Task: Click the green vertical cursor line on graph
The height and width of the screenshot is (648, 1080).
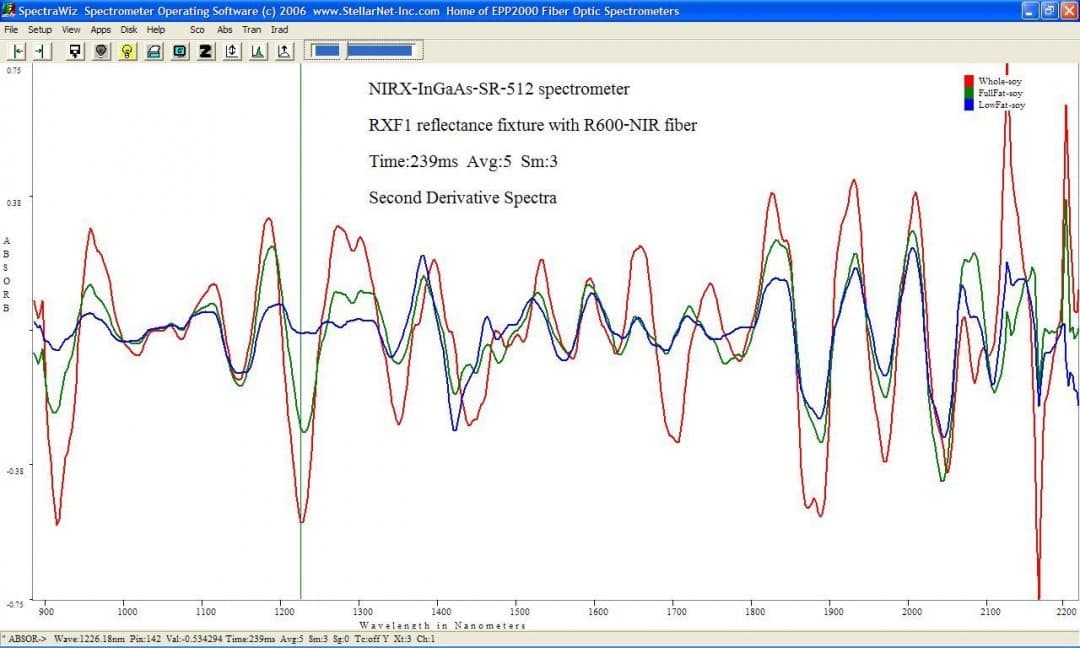Action: coord(301,300)
